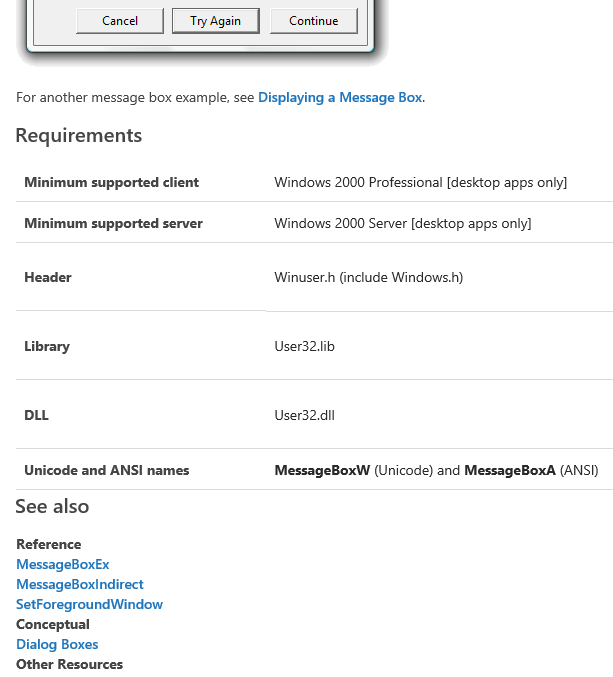Click the Other Resources subheading
The width and height of the screenshot is (613, 677).
[69, 665]
